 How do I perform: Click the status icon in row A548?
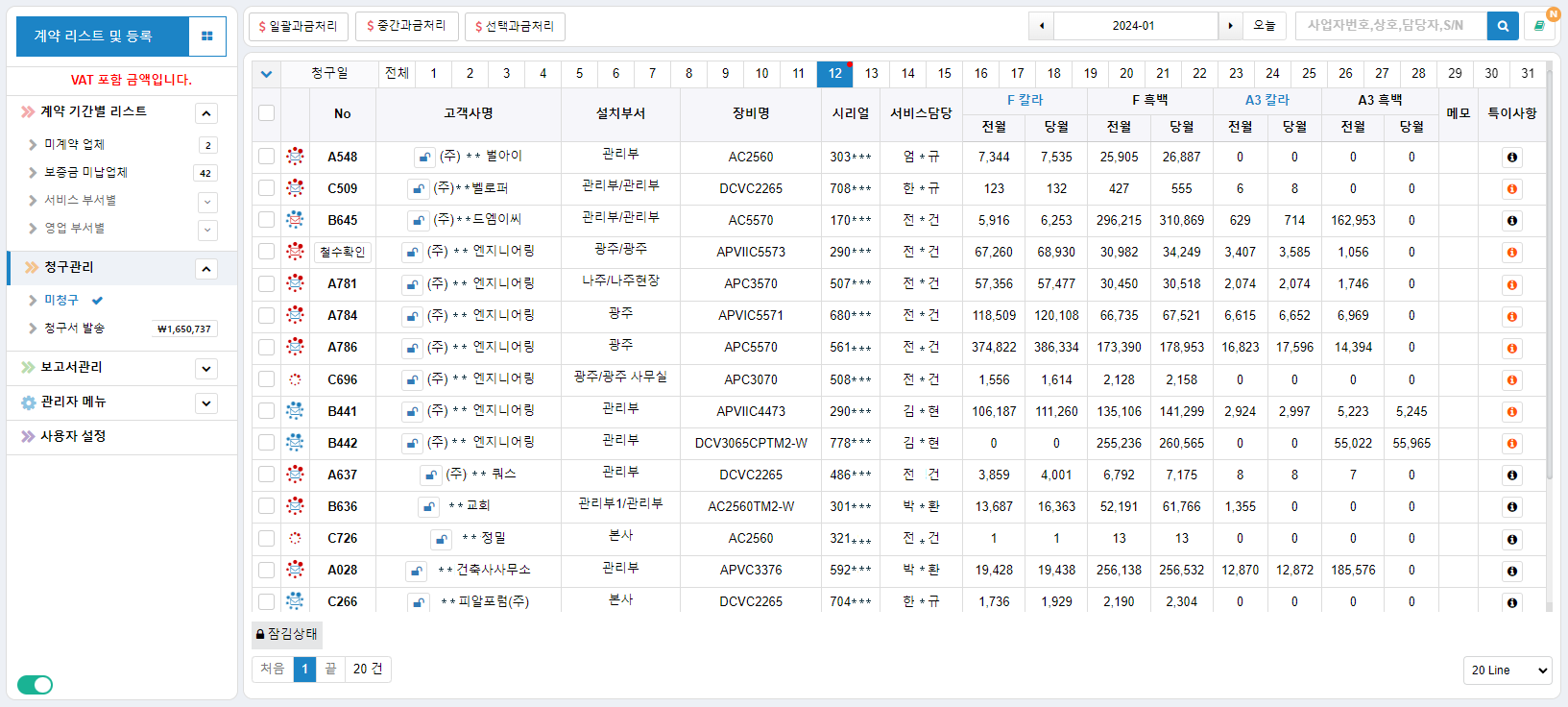point(295,157)
